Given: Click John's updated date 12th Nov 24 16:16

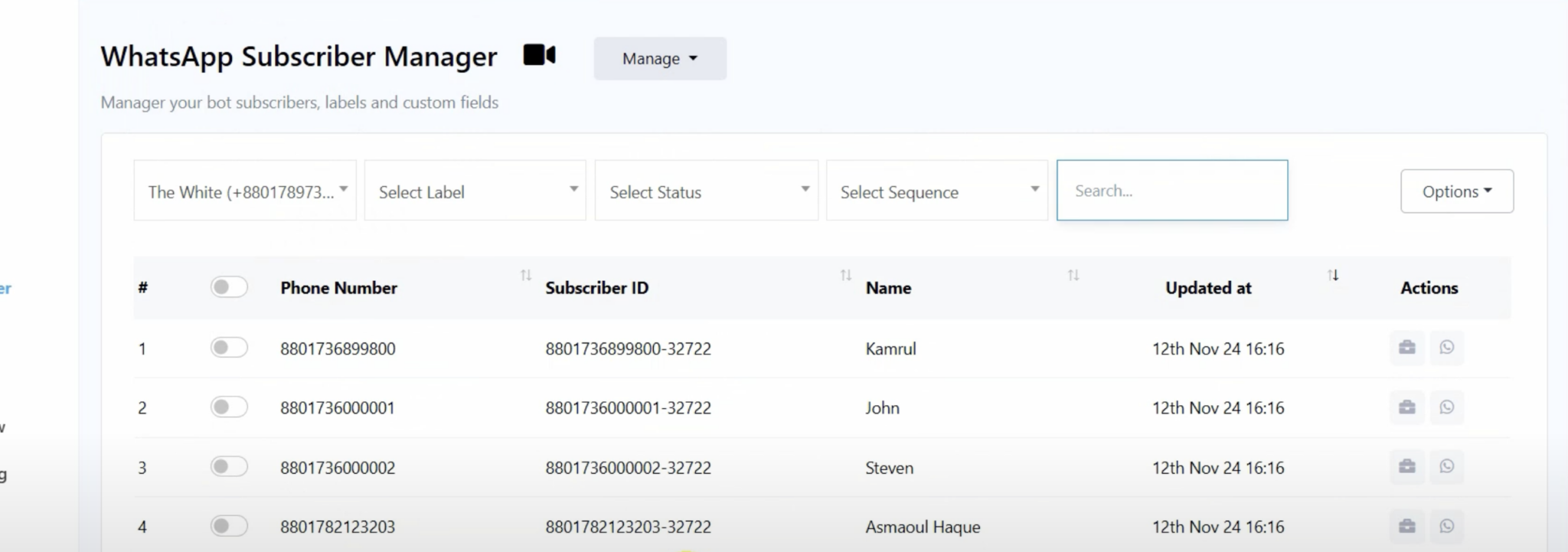Looking at the screenshot, I should 1218,408.
